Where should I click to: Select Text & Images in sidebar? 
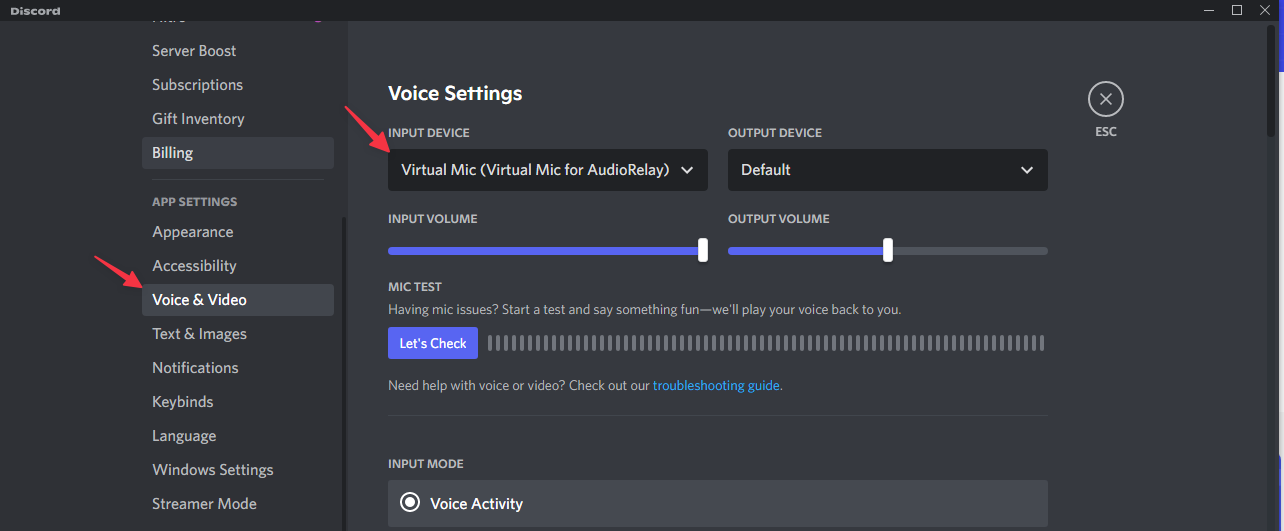pos(199,334)
